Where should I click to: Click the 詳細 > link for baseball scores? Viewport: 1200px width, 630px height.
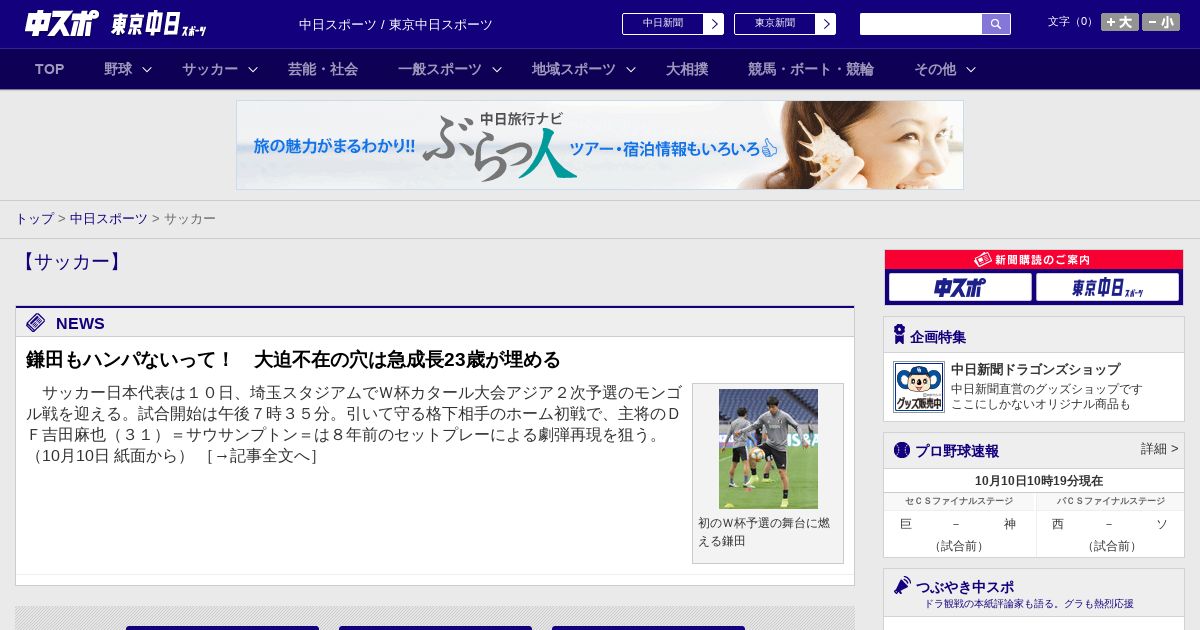point(1159,449)
